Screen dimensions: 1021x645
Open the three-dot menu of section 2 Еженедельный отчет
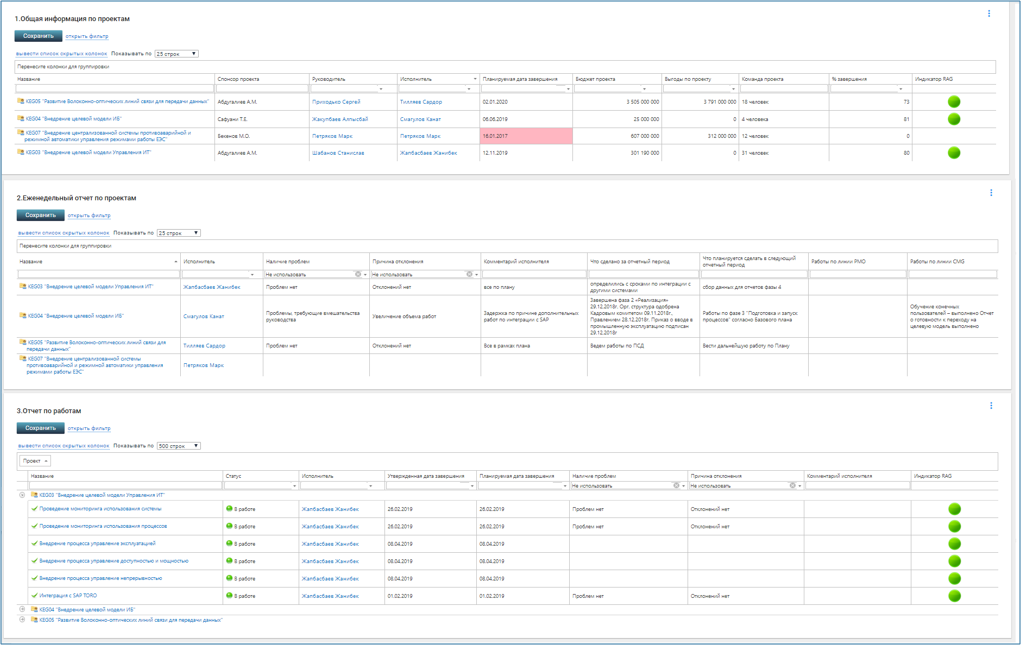click(x=991, y=193)
